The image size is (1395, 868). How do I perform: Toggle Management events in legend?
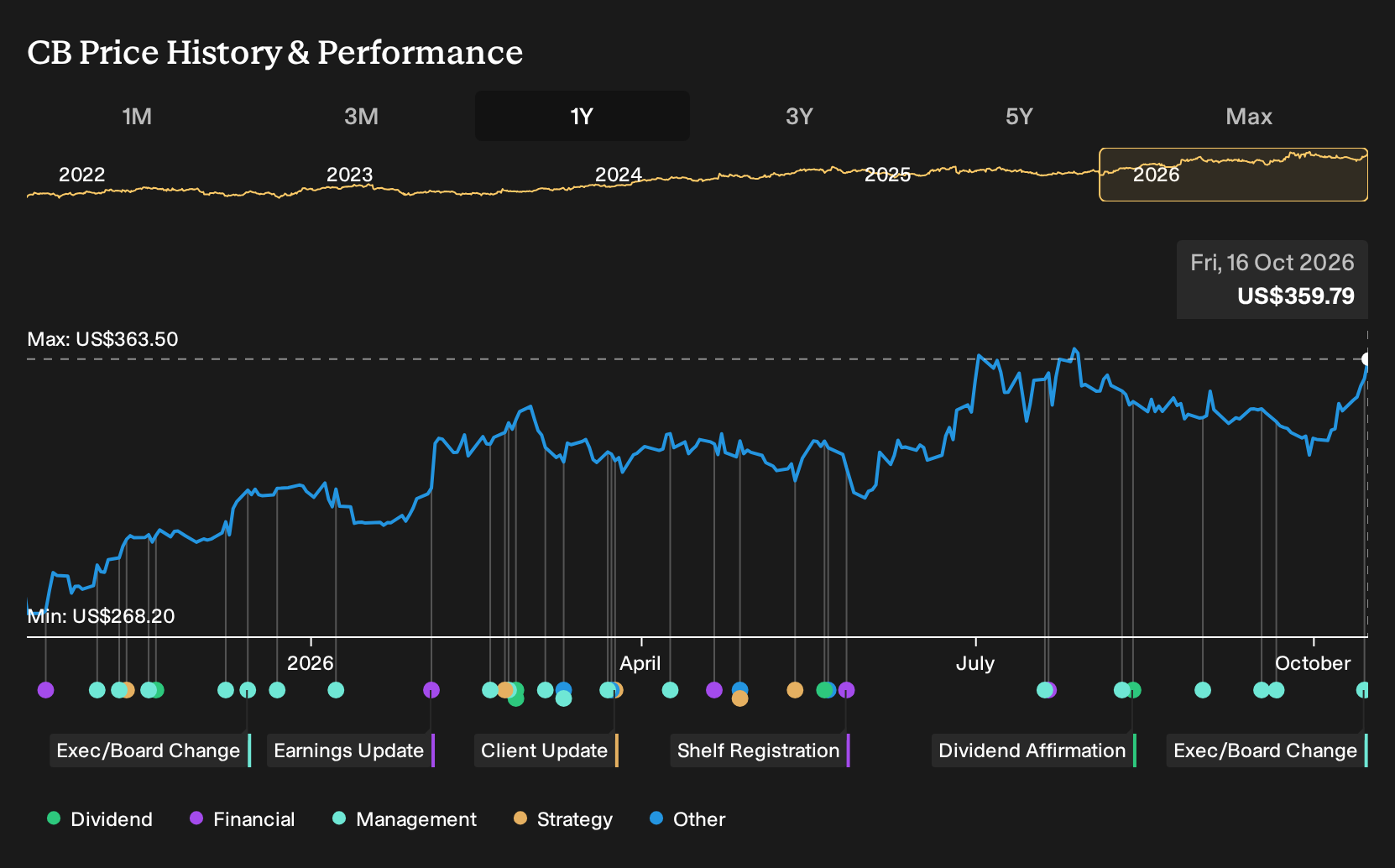coord(405,819)
